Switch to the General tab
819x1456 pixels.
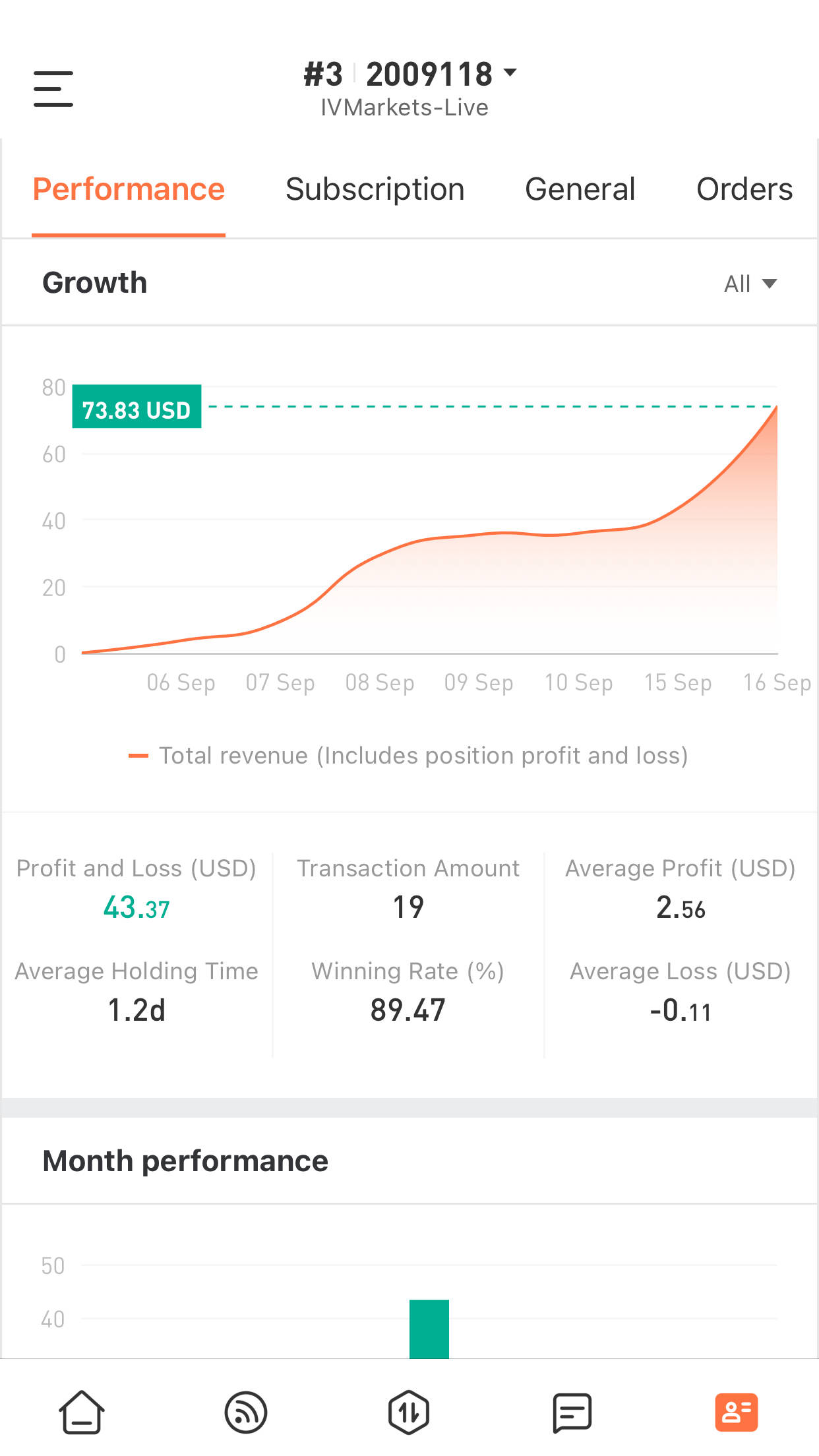pyautogui.click(x=580, y=189)
